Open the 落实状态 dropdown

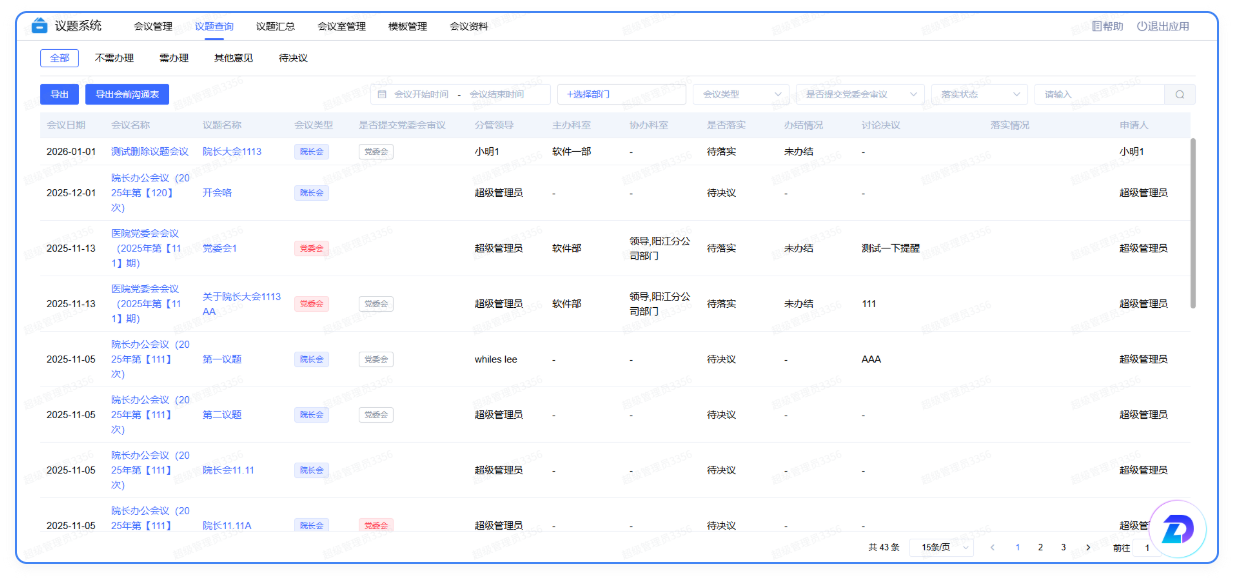pyautogui.click(x=979, y=95)
